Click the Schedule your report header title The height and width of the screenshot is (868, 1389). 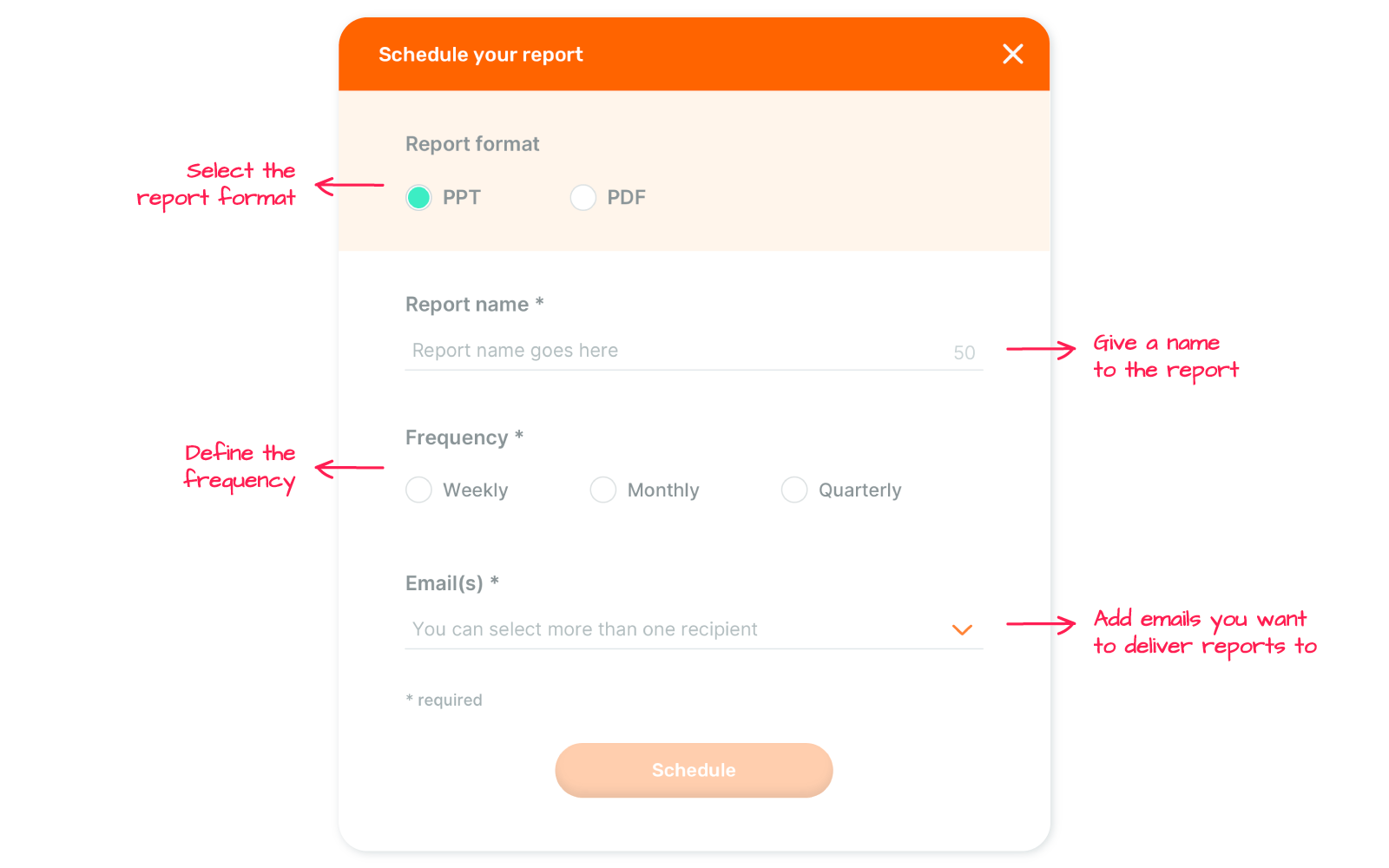tap(480, 55)
